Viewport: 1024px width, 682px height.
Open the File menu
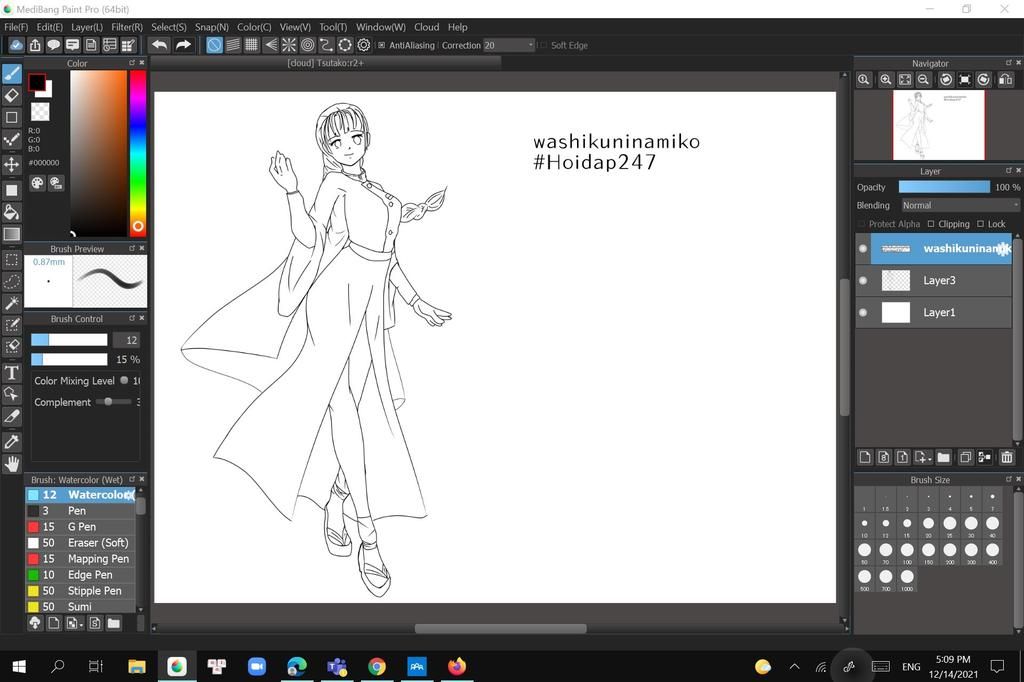[16, 27]
